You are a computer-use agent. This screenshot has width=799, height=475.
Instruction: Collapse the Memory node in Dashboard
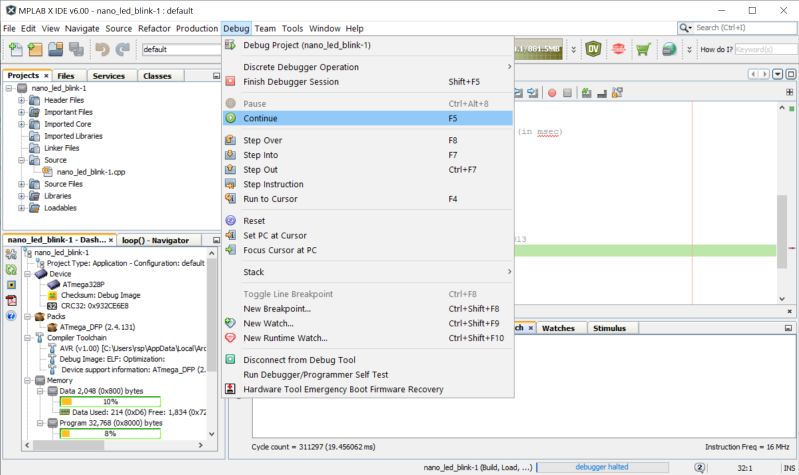[x=28, y=380]
